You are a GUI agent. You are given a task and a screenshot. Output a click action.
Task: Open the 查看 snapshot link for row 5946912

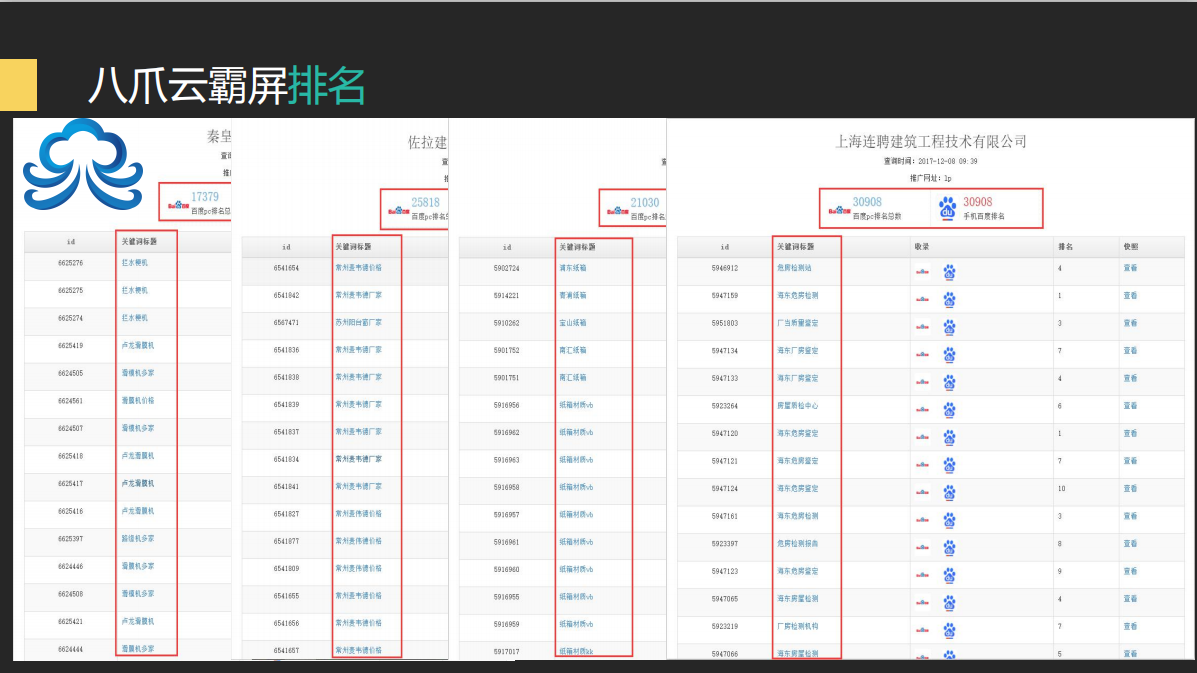click(1130, 268)
